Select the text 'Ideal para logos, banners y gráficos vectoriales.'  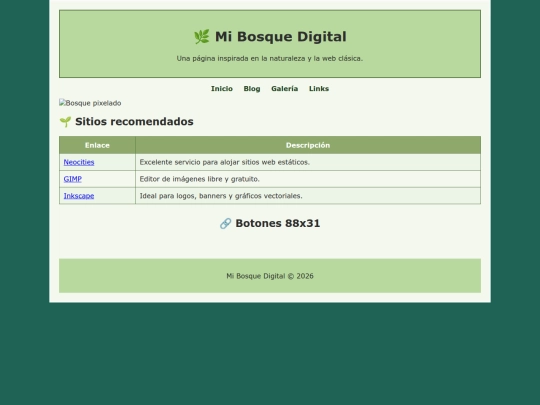221,196
